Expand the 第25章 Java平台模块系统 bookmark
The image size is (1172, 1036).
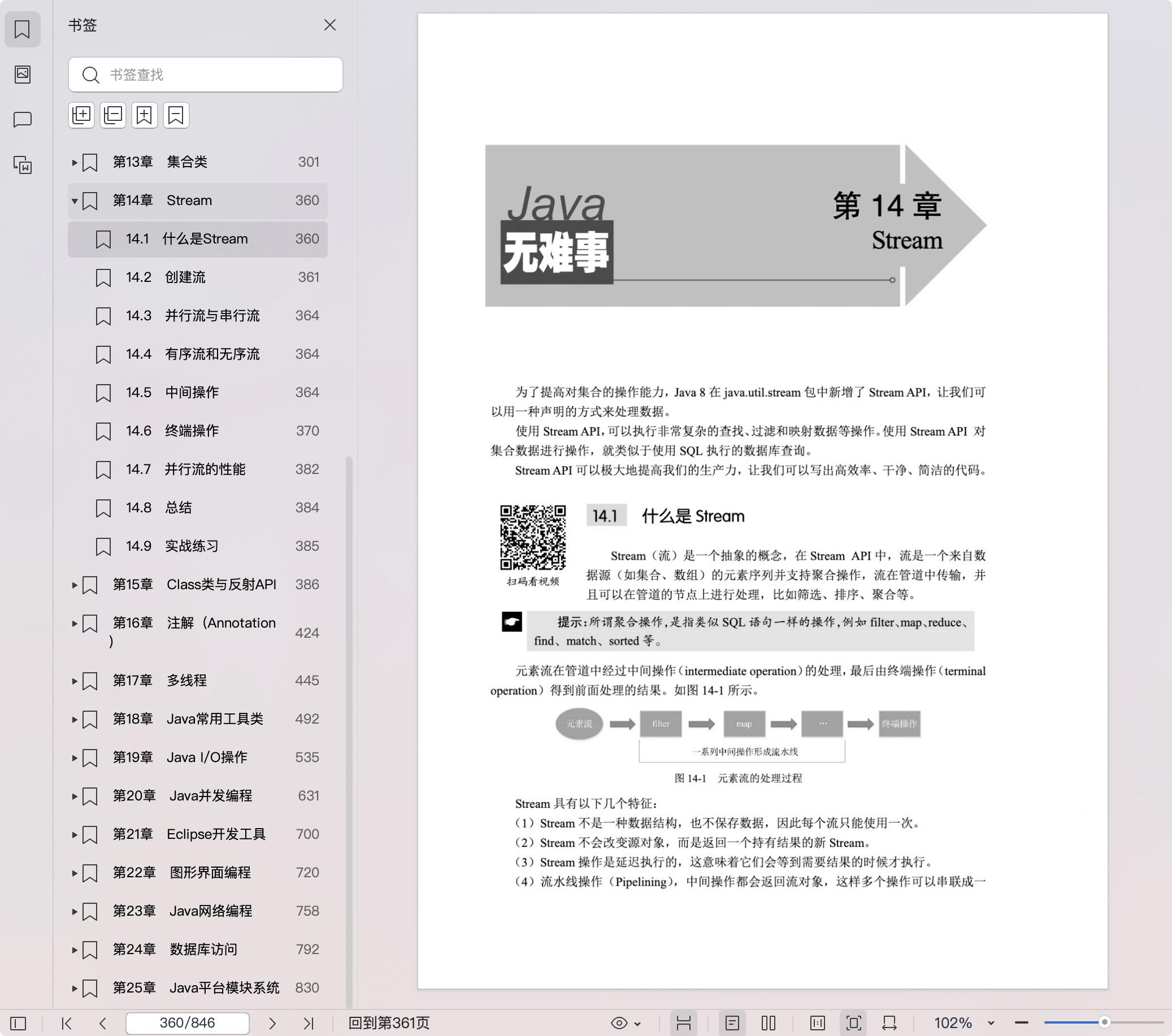(x=75, y=988)
